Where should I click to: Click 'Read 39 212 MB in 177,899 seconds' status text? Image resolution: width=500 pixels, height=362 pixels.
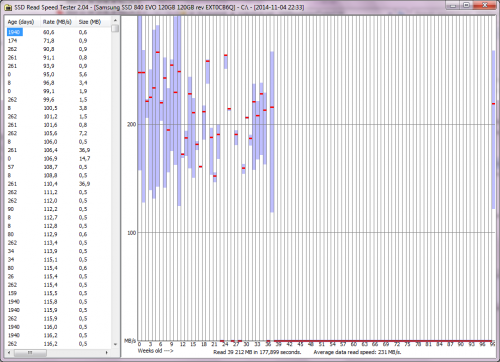257,352
